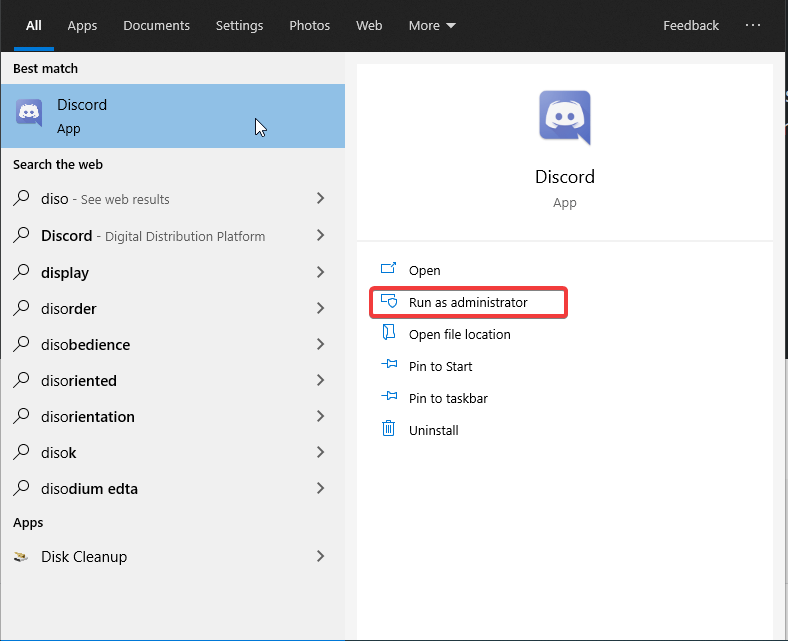Switch to the Web tab

[x=369, y=26]
